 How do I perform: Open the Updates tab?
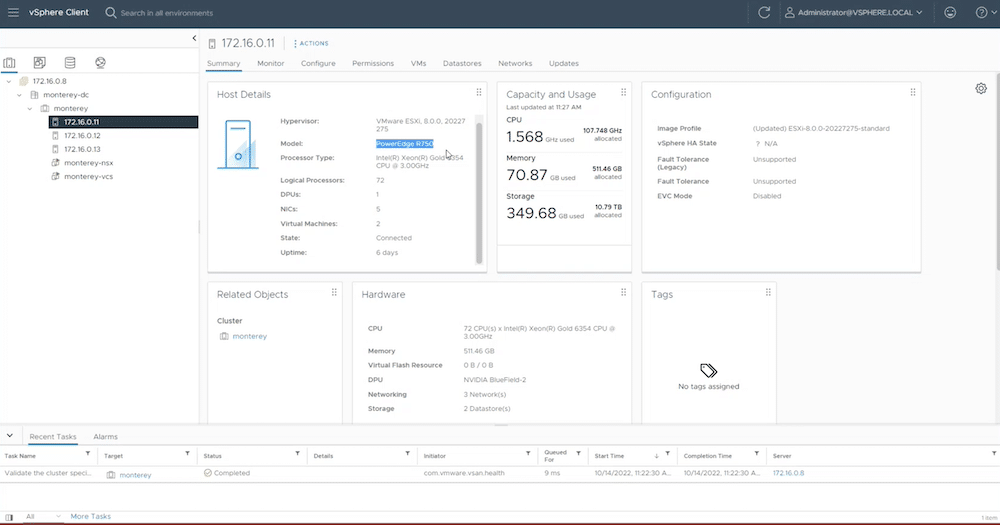coord(564,63)
